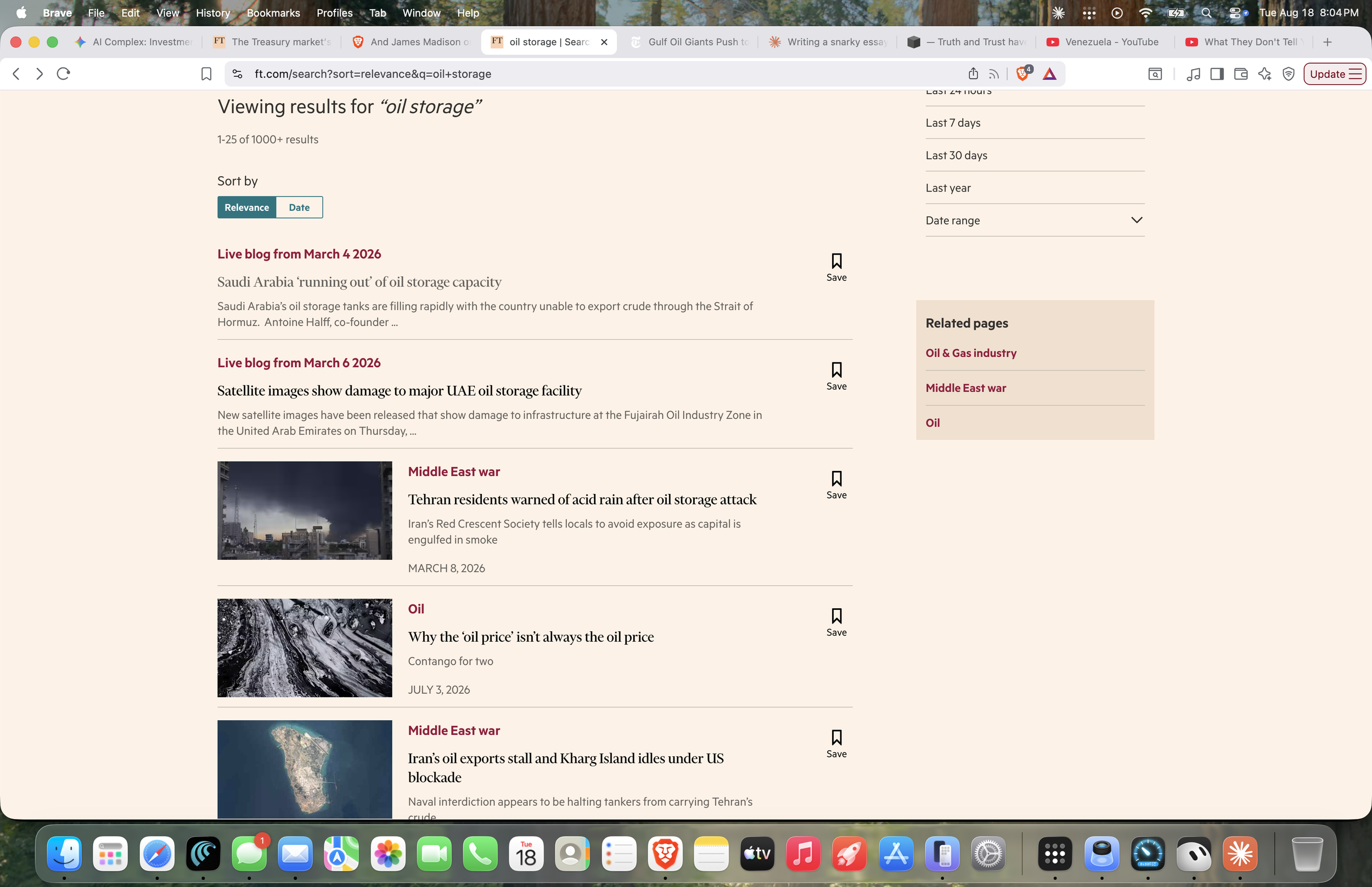Viewport: 1372px width, 887px height.
Task: Open the Trash in the dock
Action: pos(1307,854)
